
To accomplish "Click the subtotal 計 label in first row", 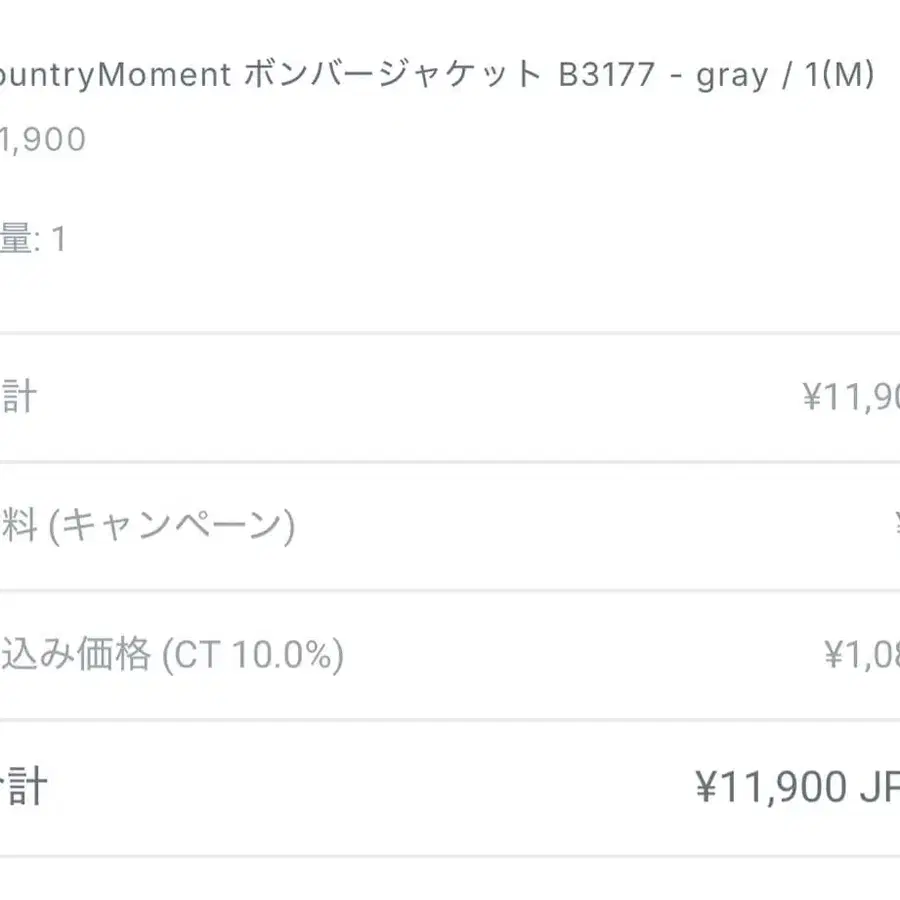I will [x=18, y=397].
